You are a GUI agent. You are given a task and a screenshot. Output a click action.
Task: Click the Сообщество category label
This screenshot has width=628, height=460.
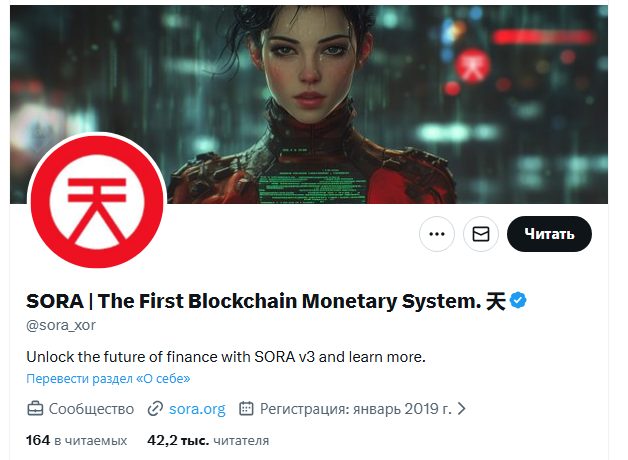coord(91,408)
